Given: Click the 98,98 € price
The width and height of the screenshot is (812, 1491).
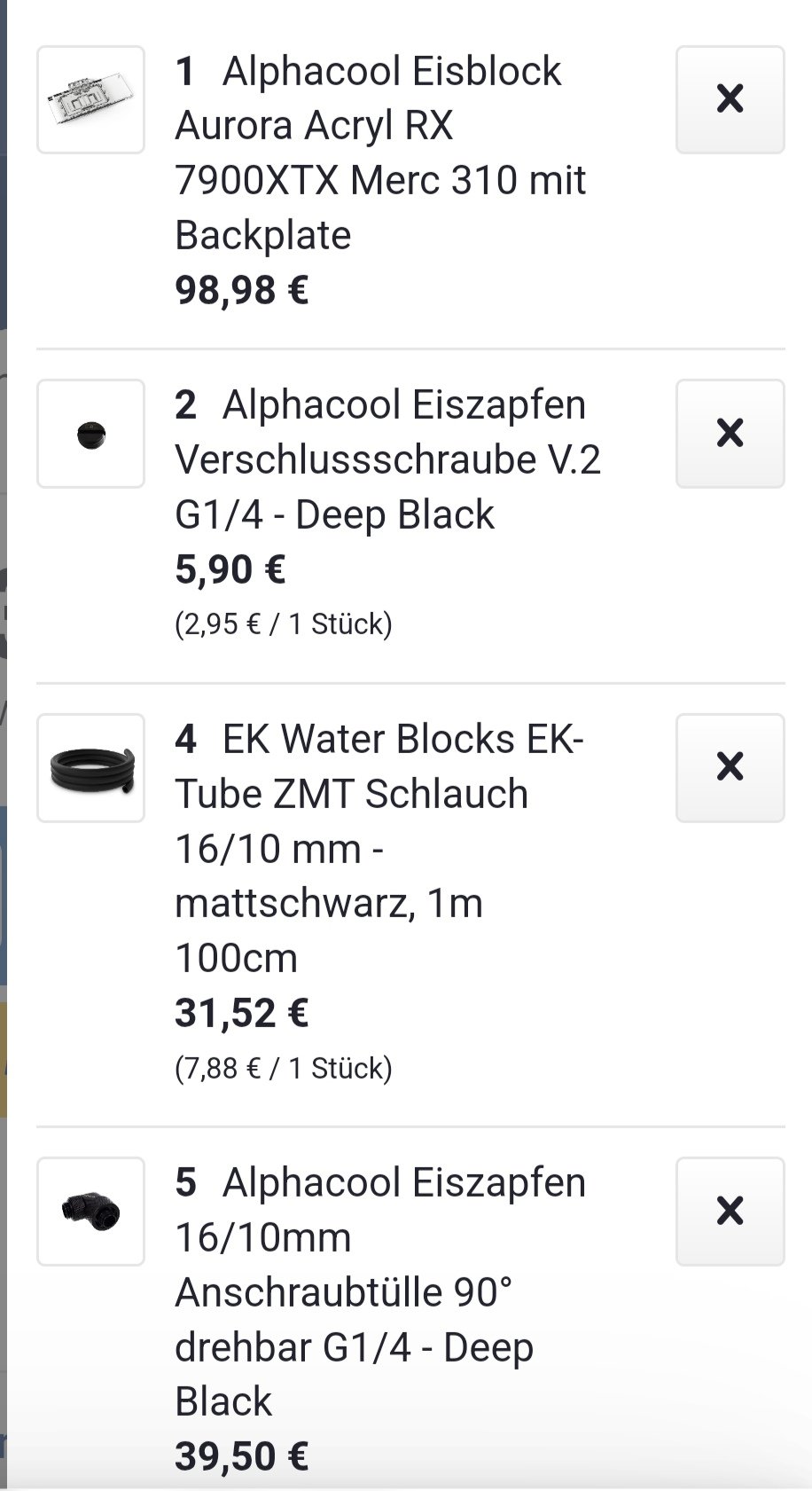Looking at the screenshot, I should click(241, 290).
